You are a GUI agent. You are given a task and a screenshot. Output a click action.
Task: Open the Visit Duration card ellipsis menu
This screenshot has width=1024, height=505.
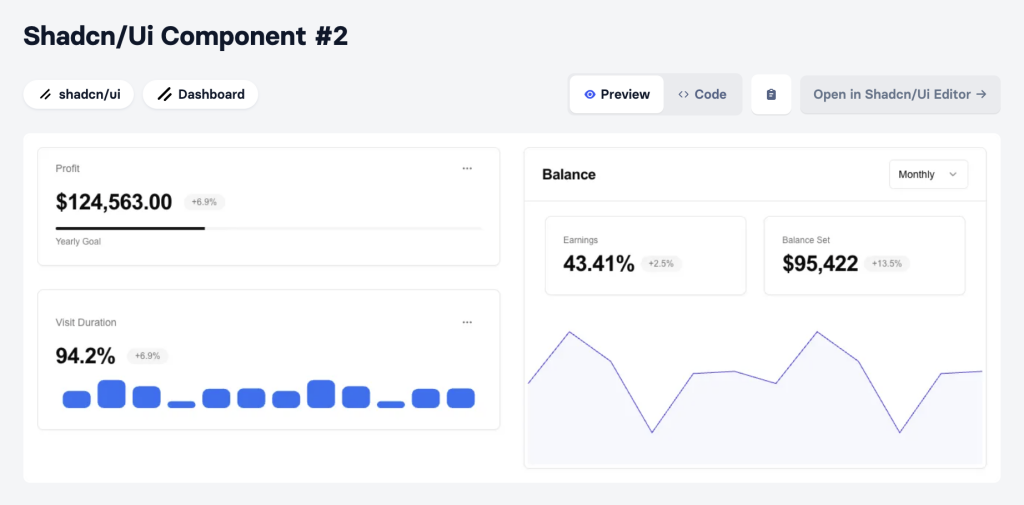point(467,322)
